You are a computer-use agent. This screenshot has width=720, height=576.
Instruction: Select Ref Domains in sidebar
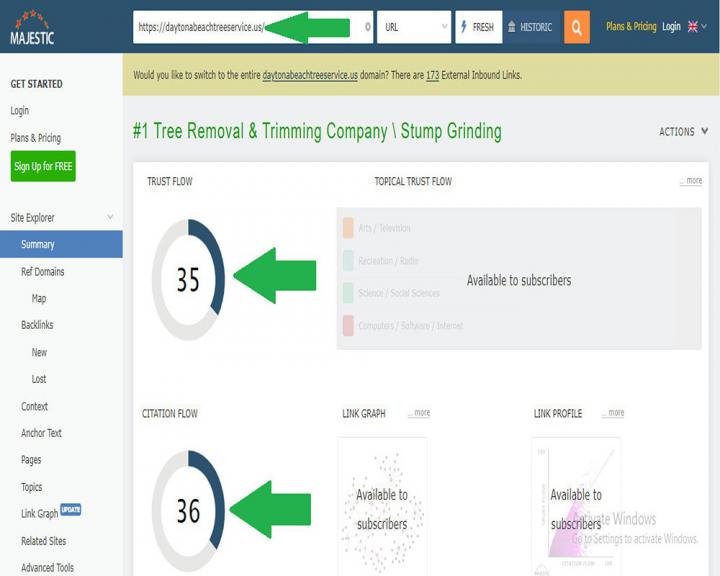point(42,271)
